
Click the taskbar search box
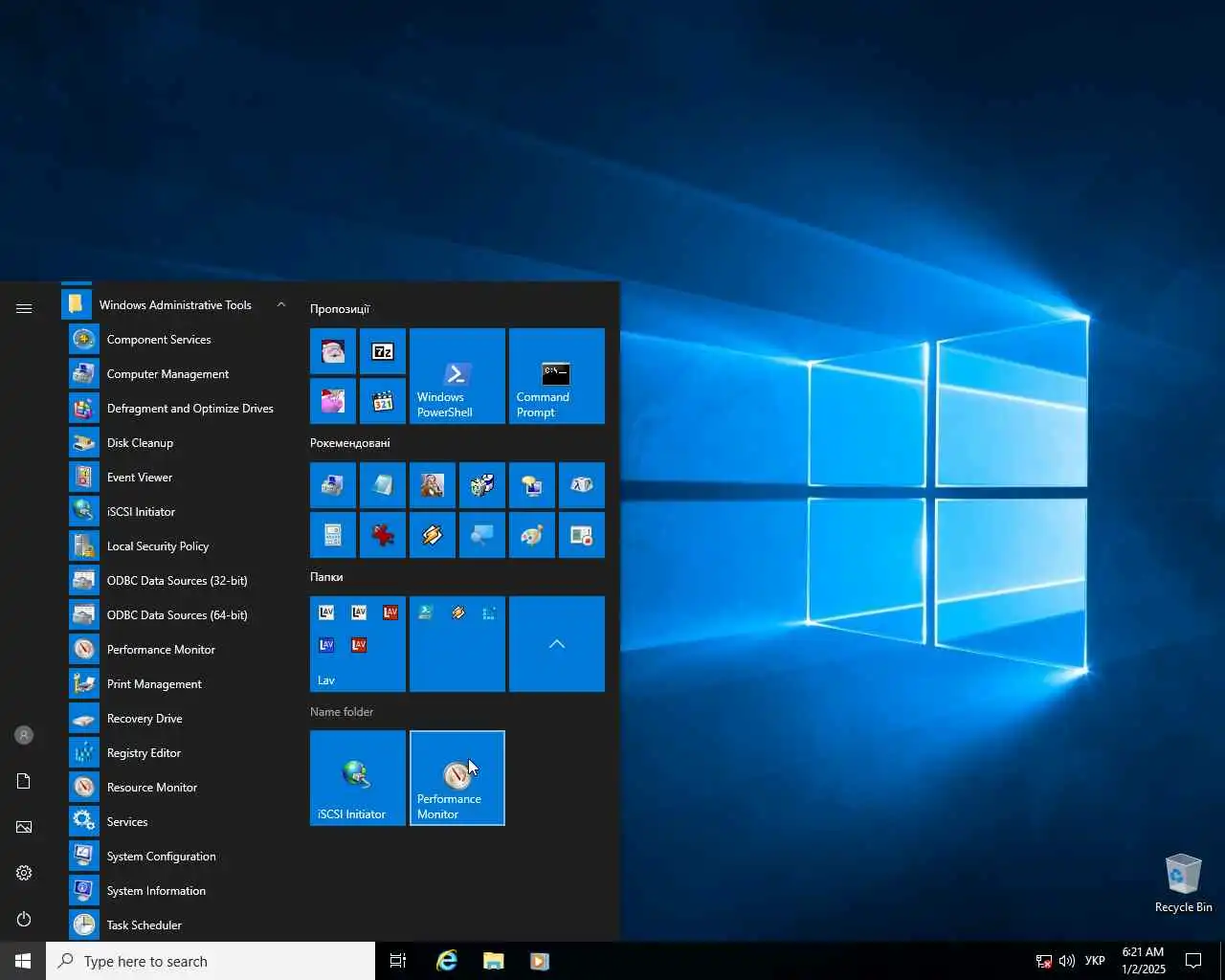[x=211, y=961]
